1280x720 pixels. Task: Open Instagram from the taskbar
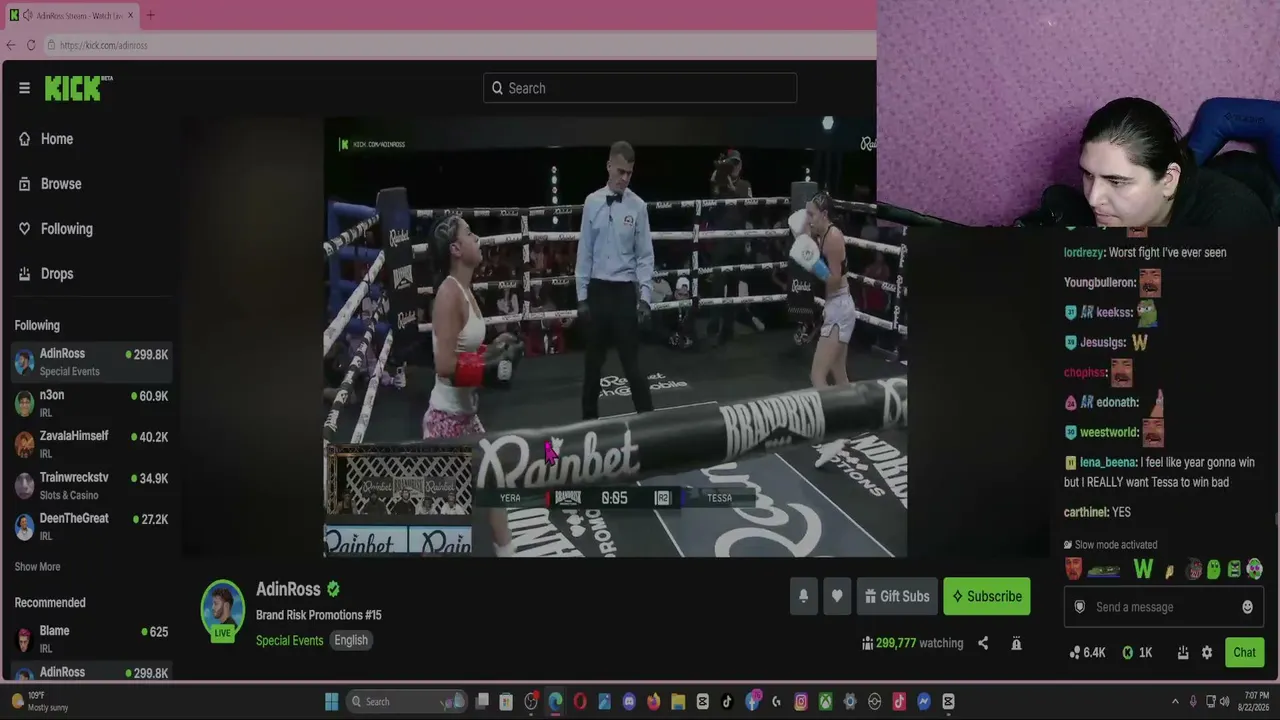coord(801,701)
